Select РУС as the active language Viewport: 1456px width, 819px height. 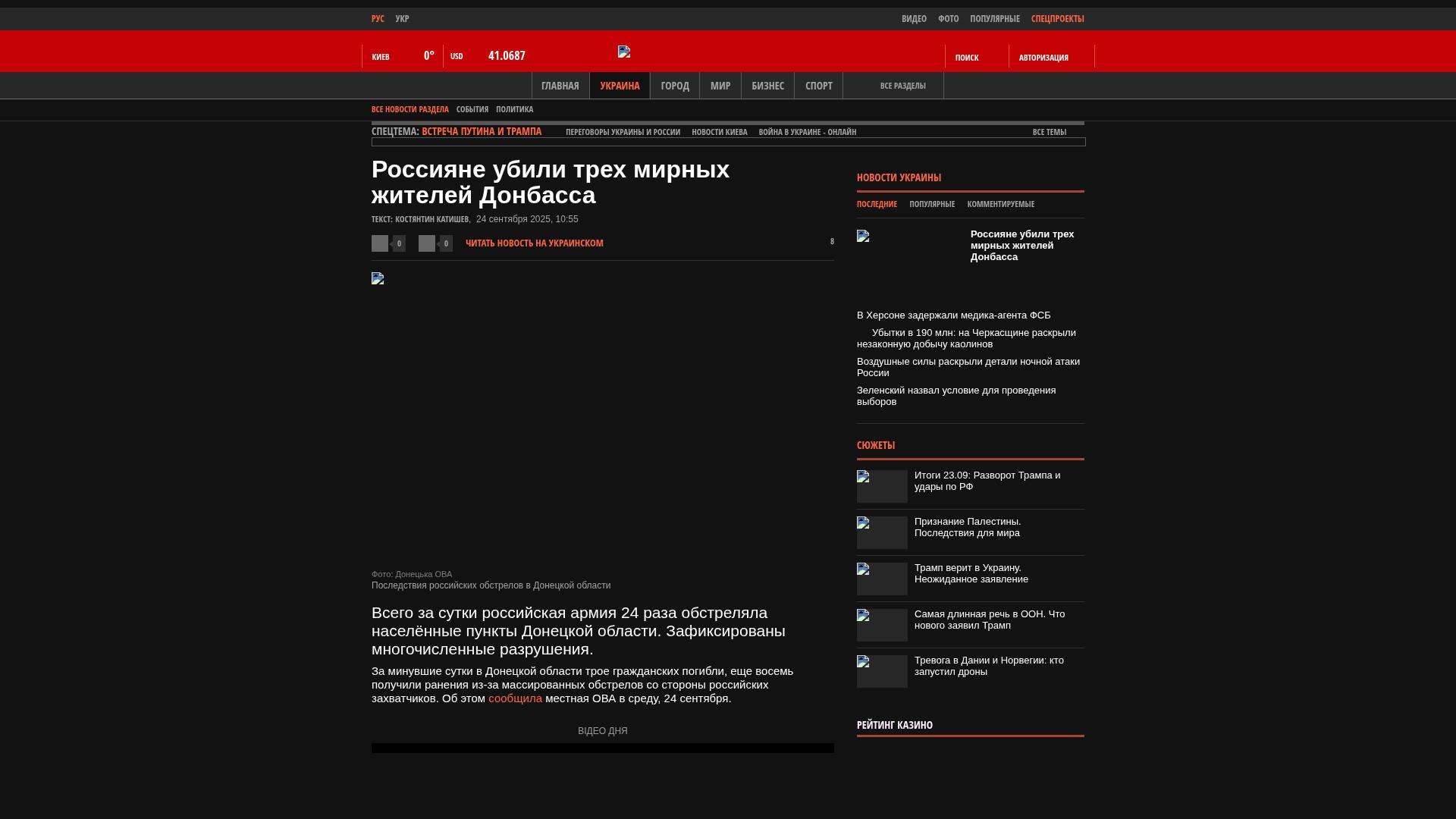(377, 18)
